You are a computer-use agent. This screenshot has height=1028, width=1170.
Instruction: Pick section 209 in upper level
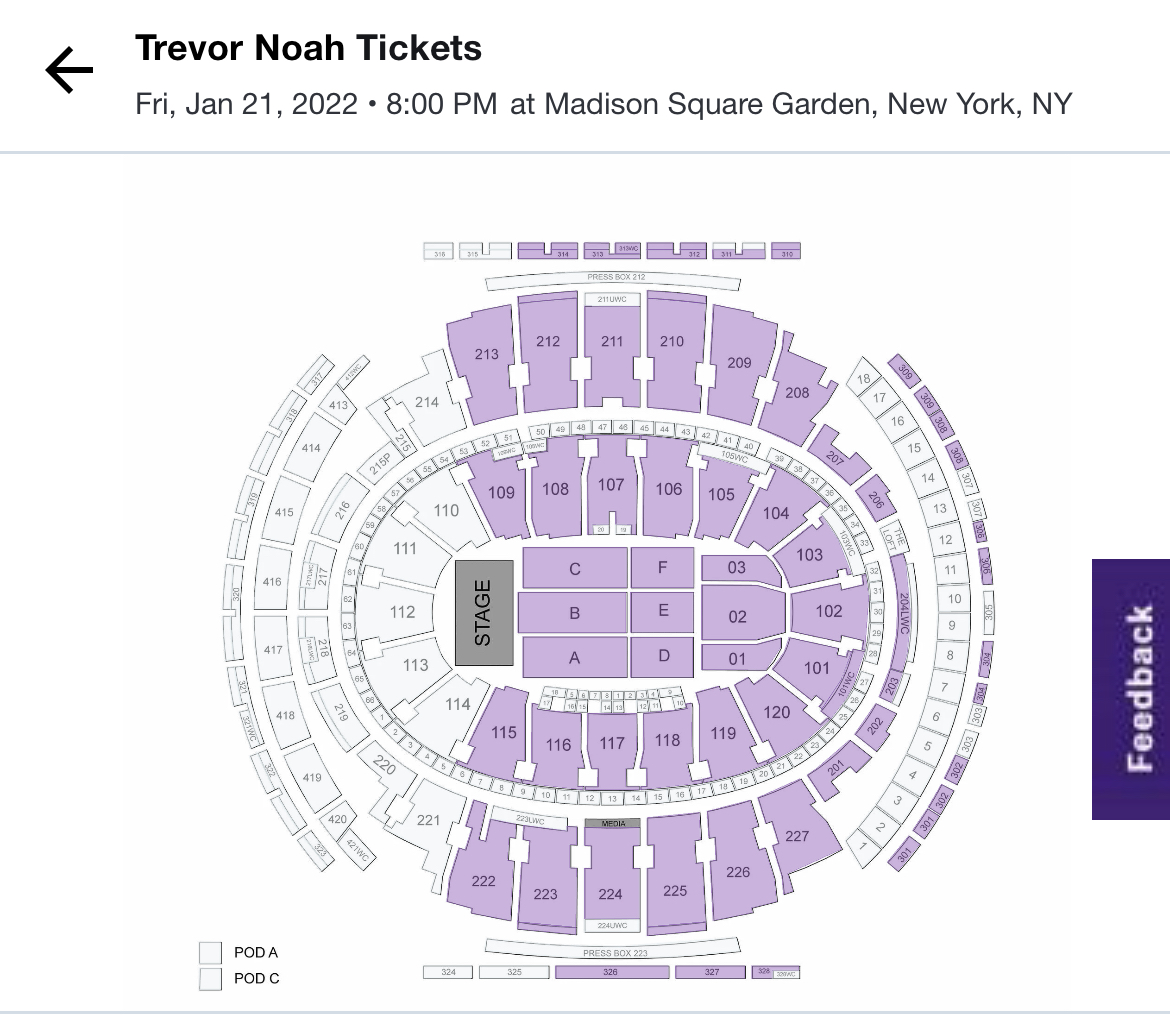[x=739, y=362]
